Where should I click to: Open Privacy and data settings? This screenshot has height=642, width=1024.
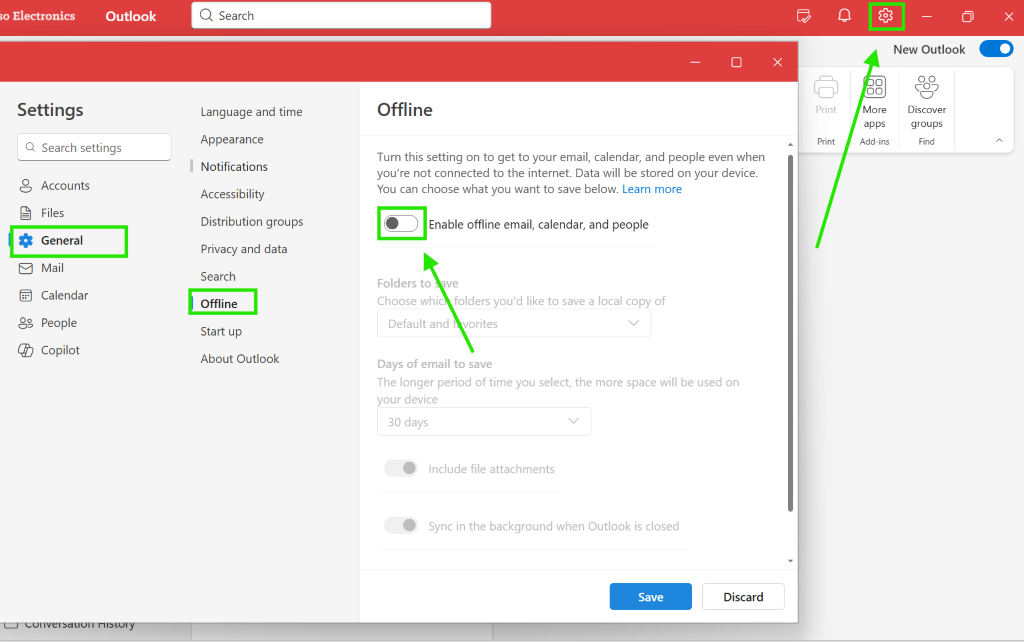[x=244, y=249]
